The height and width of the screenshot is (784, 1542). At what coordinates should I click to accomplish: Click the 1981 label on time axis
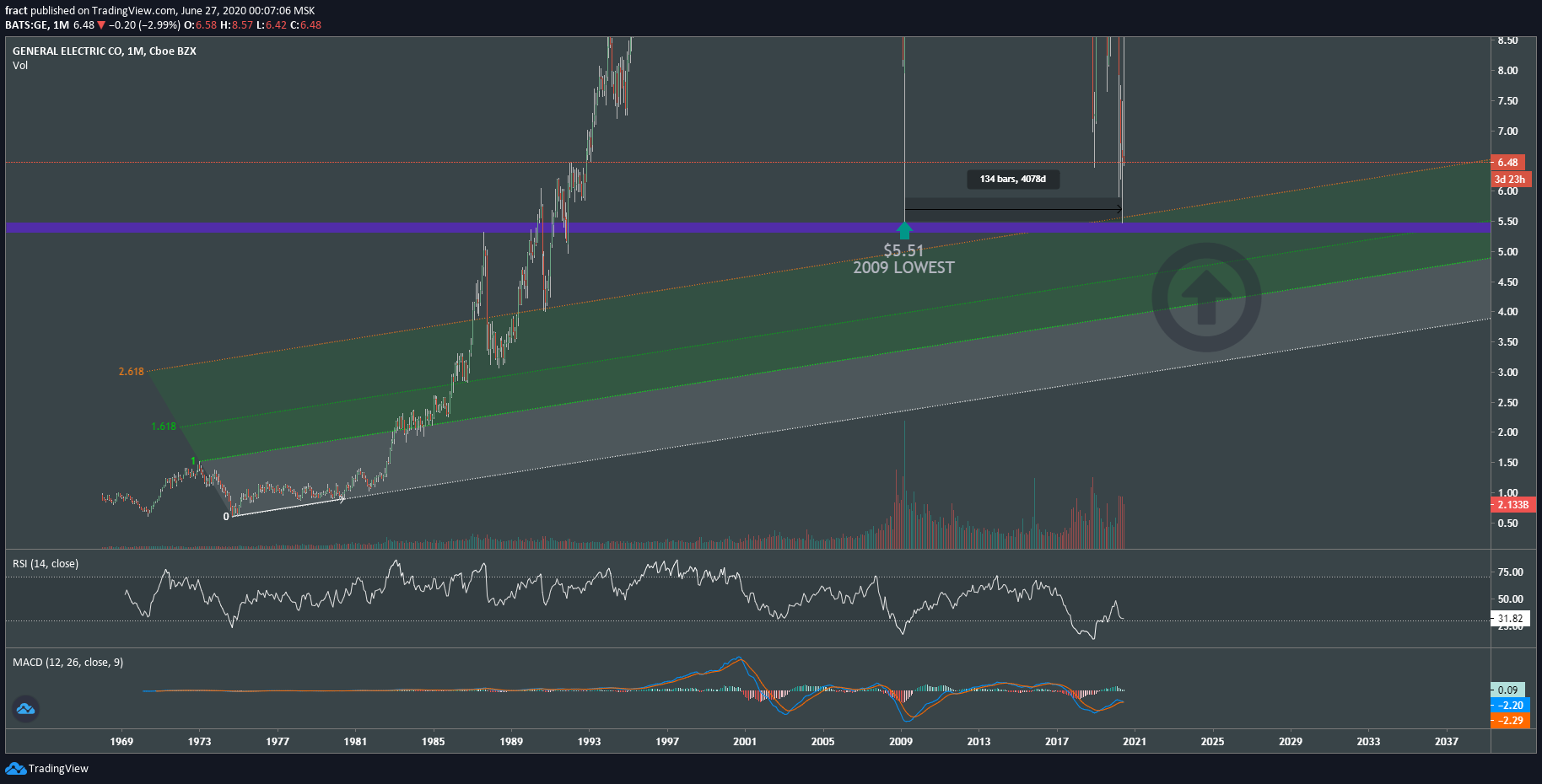355,742
